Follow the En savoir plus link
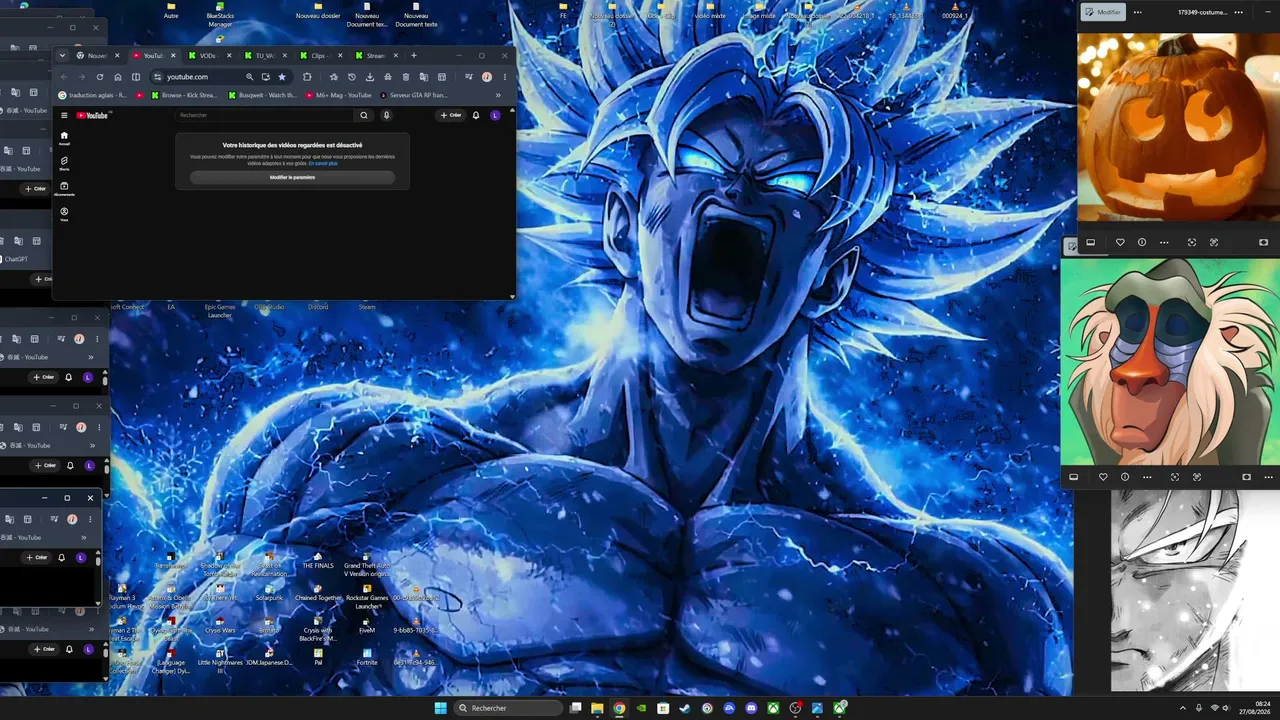Screen dimensions: 1280x720 coord(323,163)
